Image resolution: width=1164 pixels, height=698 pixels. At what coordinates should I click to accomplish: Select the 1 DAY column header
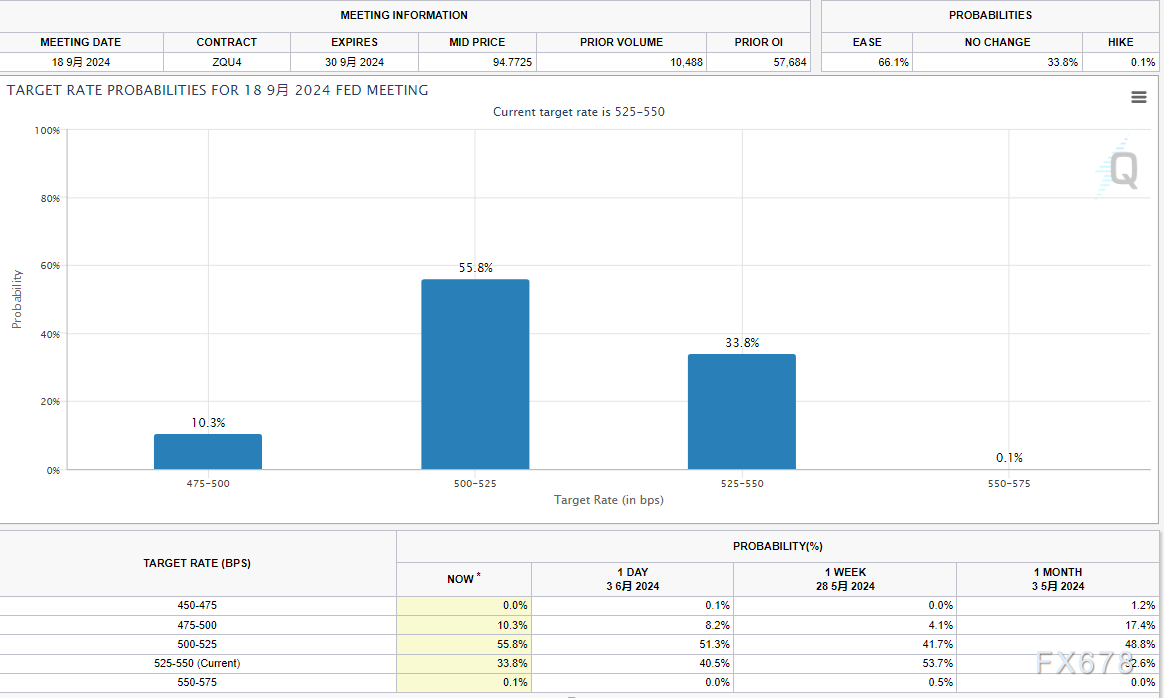pyautogui.click(x=632, y=579)
